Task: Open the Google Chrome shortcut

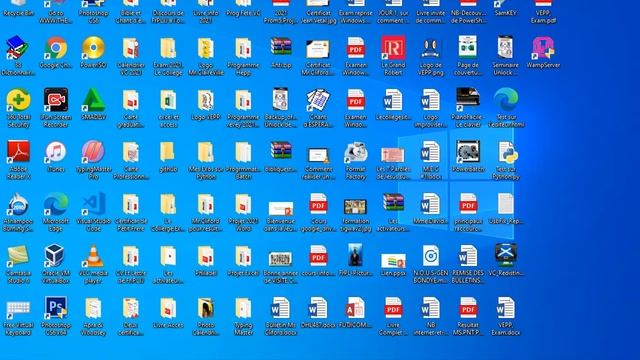Action: pos(56,48)
